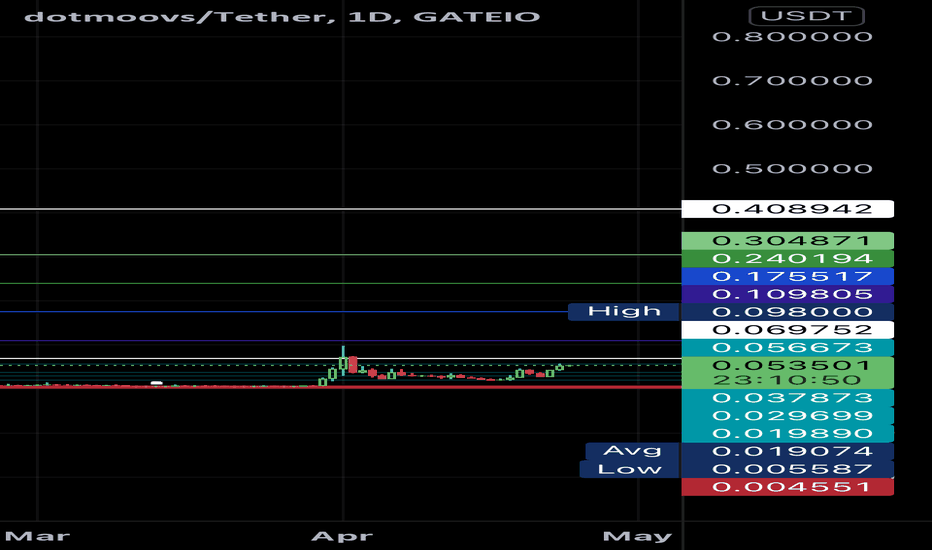Click the High label tag
This screenshot has height=550, width=932.
(x=624, y=312)
